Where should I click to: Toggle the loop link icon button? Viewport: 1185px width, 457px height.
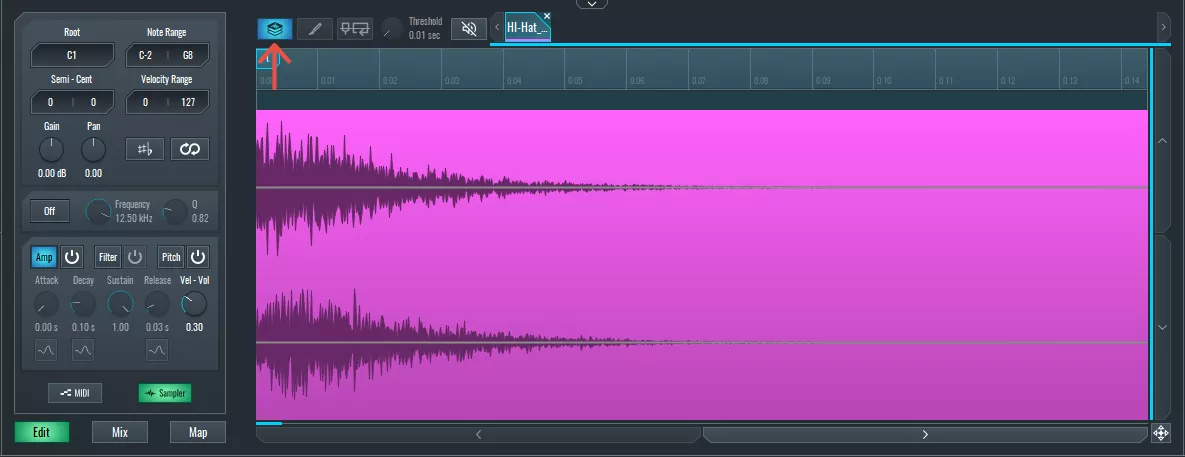(190, 150)
